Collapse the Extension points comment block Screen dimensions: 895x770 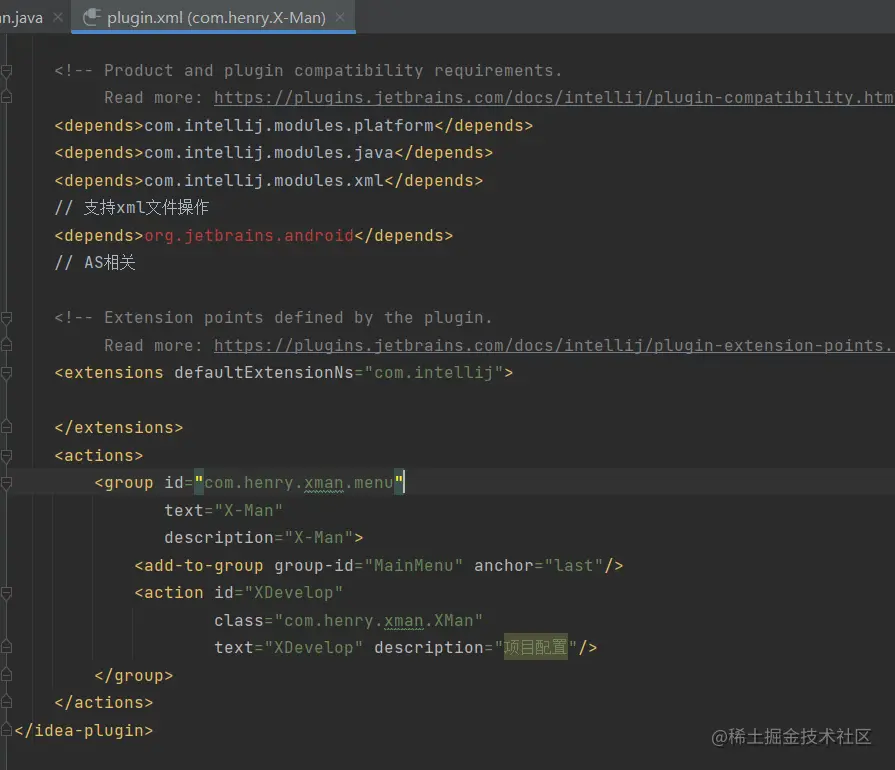click(6, 318)
